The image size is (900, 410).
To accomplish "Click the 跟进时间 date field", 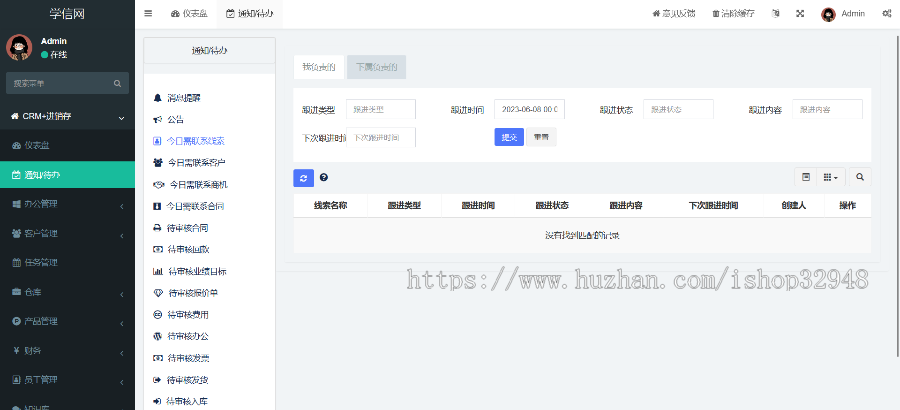I will pyautogui.click(x=529, y=109).
